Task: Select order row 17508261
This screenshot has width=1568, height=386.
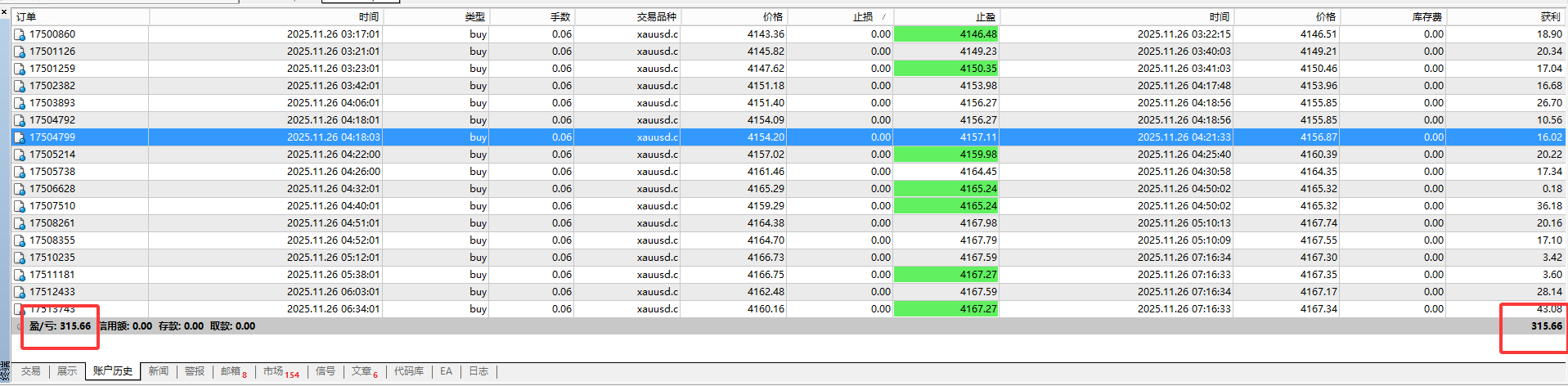Action: click(x=788, y=223)
